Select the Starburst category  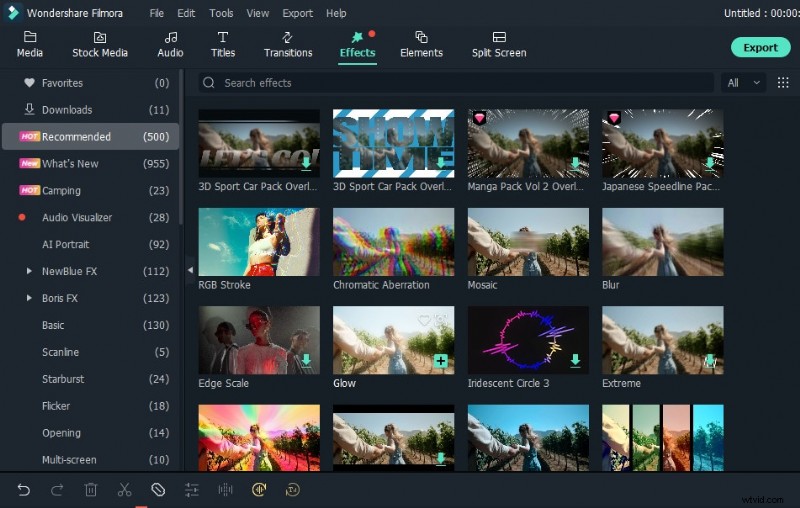click(90, 379)
